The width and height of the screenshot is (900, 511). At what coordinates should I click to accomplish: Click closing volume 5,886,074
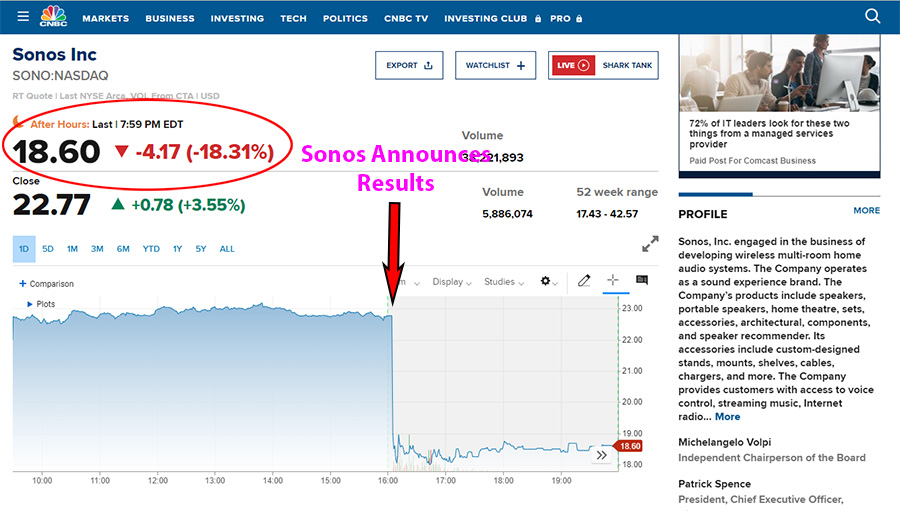click(x=507, y=214)
